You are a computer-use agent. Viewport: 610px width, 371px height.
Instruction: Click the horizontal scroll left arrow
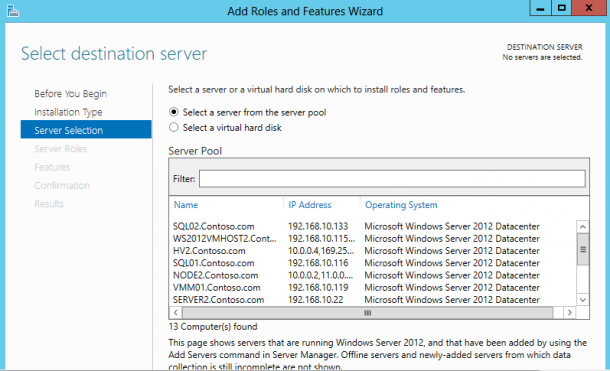pyautogui.click(x=175, y=312)
